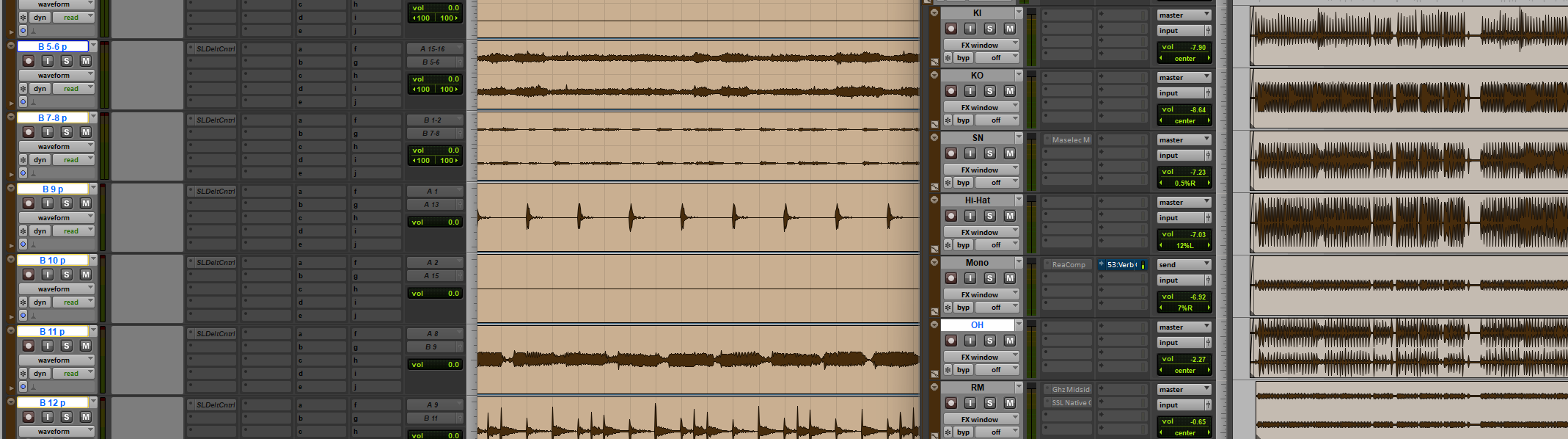Open envelope icon on the KI track

935,62
